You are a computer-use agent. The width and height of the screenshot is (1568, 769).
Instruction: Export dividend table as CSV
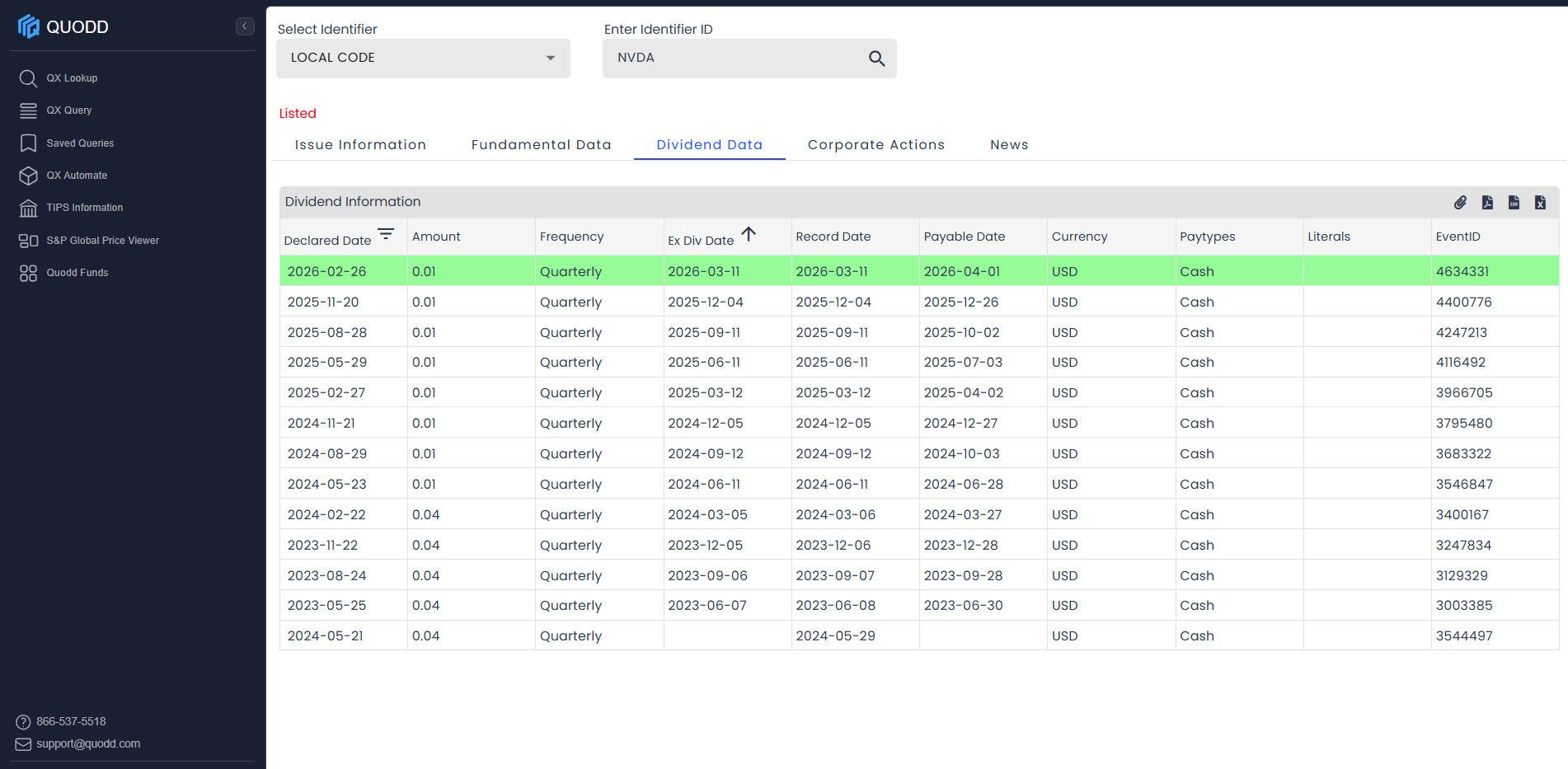(1514, 203)
